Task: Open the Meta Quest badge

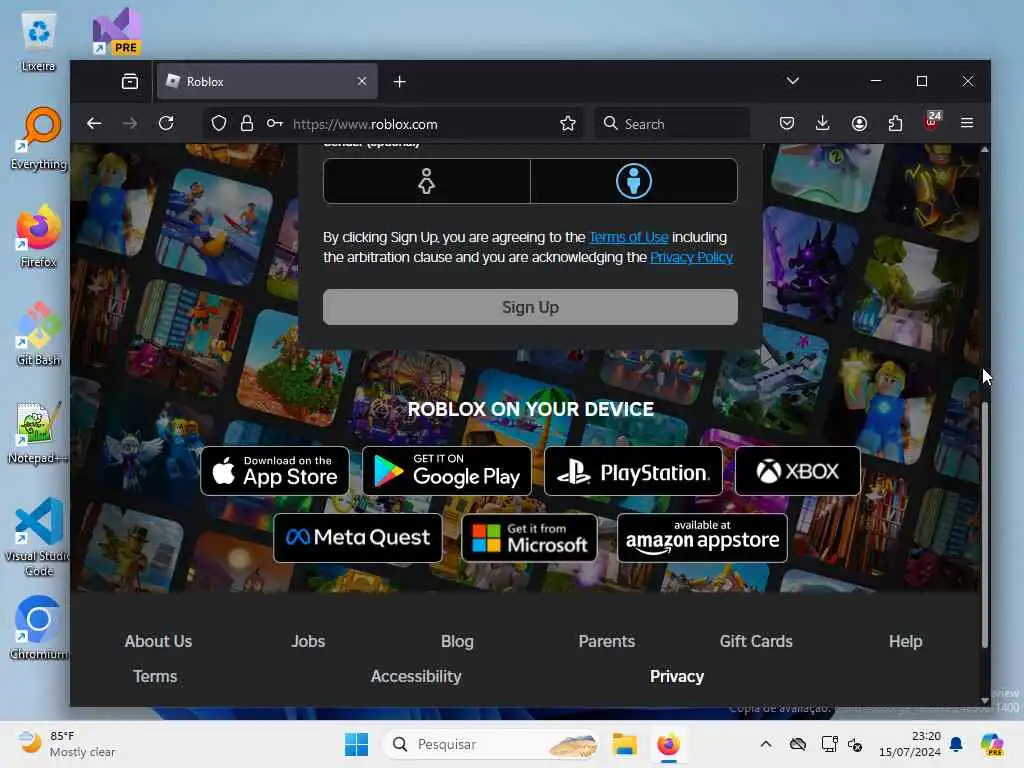Action: coord(357,537)
